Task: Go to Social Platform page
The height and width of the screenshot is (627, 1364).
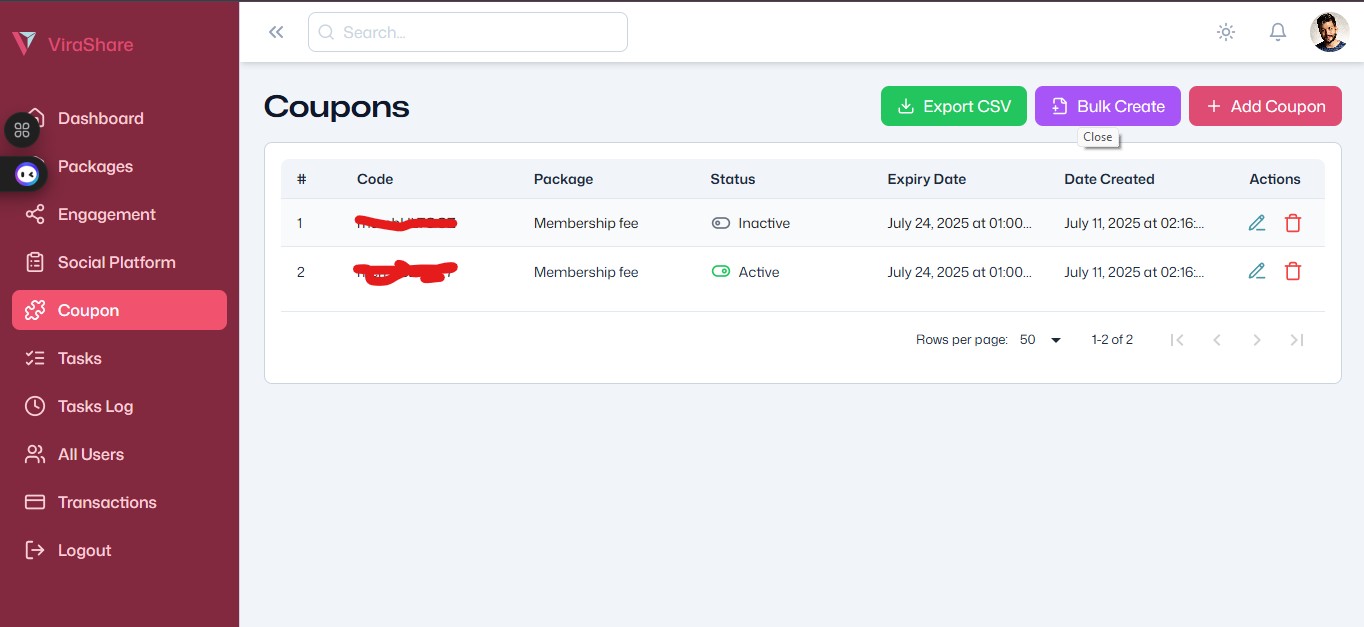Action: (119, 262)
